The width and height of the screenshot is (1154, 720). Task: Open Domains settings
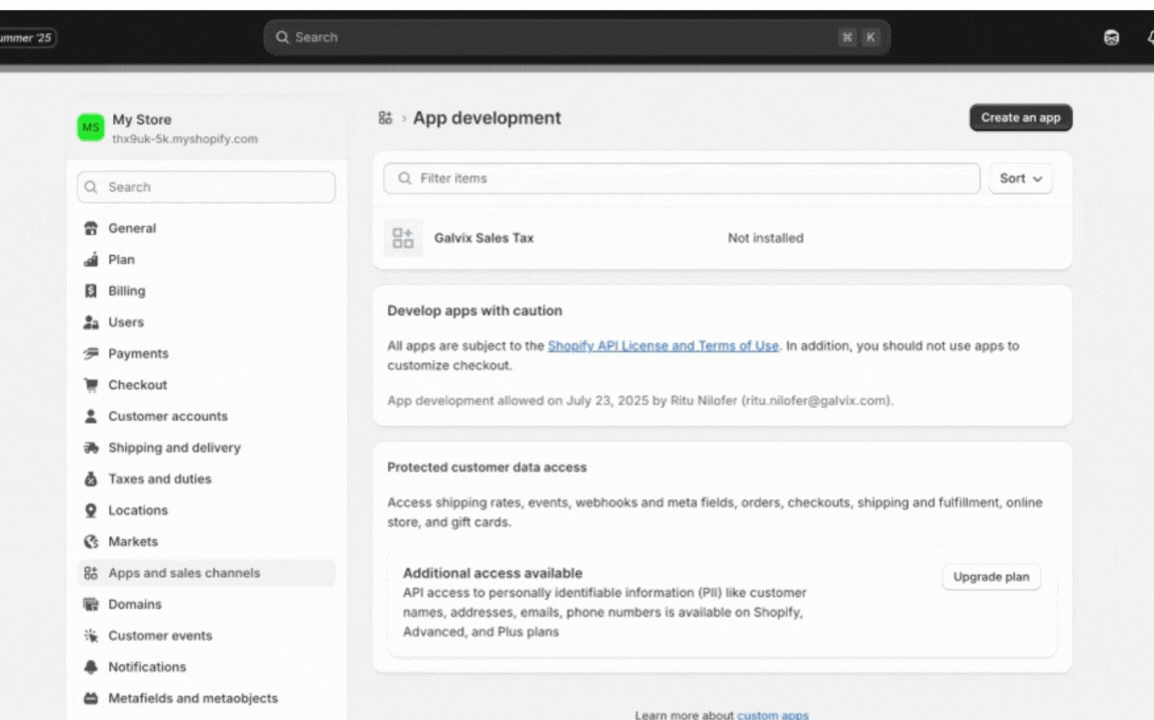(206, 604)
